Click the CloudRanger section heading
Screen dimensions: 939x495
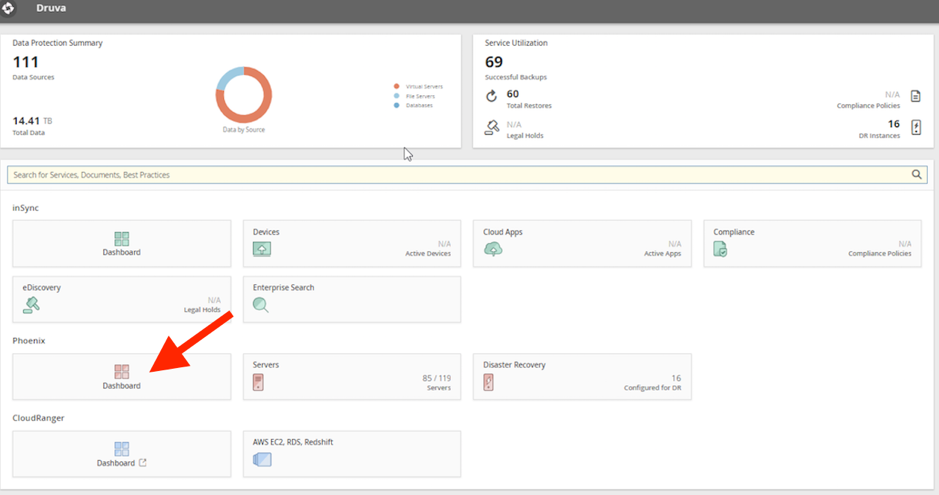tap(38, 418)
